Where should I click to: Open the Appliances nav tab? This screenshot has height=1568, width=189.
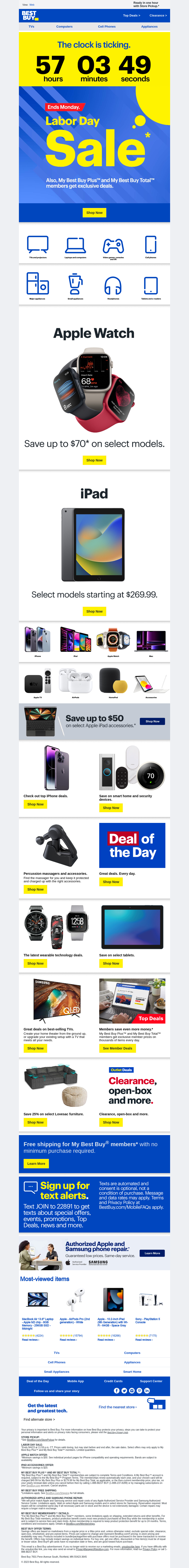(149, 27)
